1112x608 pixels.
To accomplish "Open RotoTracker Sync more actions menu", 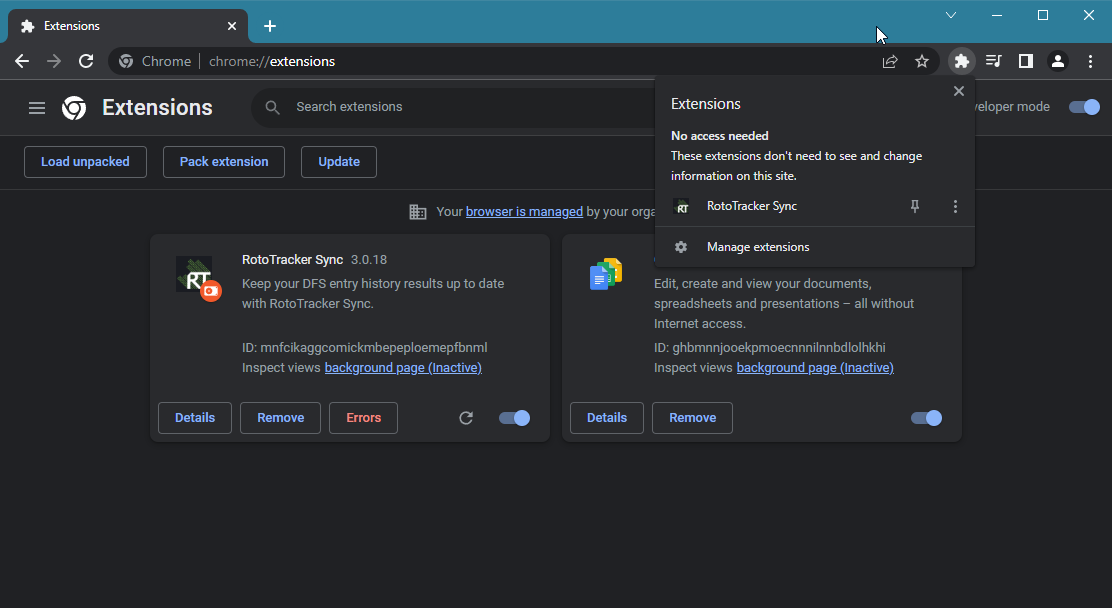I will [x=955, y=206].
